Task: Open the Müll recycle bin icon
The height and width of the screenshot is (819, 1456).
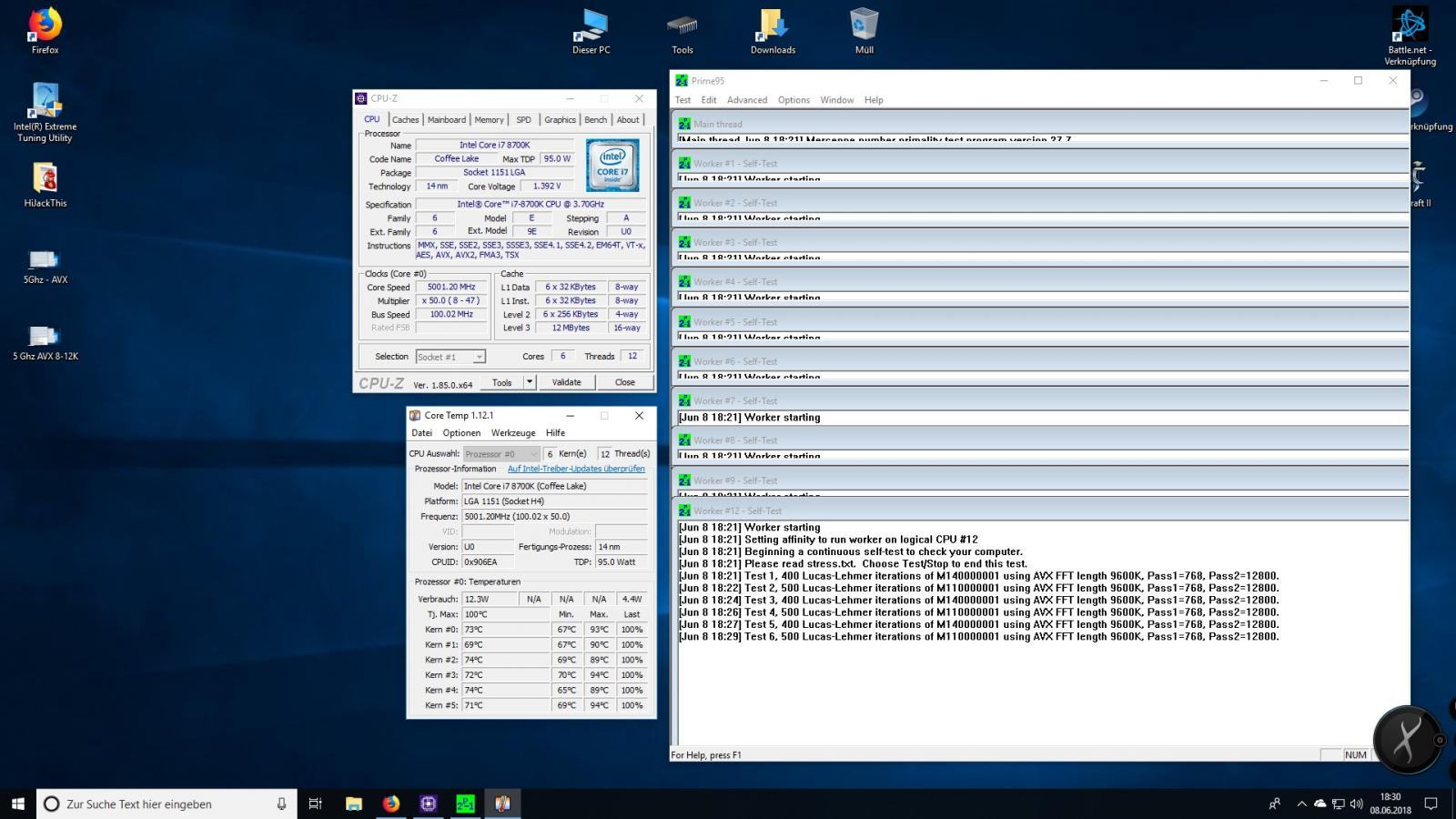Action: pyautogui.click(x=864, y=31)
